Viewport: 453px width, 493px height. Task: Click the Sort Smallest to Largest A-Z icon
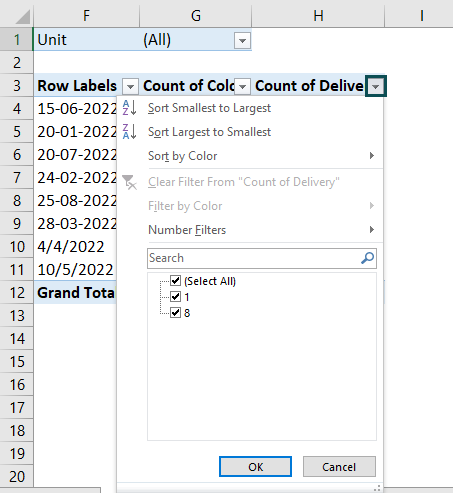point(129,108)
